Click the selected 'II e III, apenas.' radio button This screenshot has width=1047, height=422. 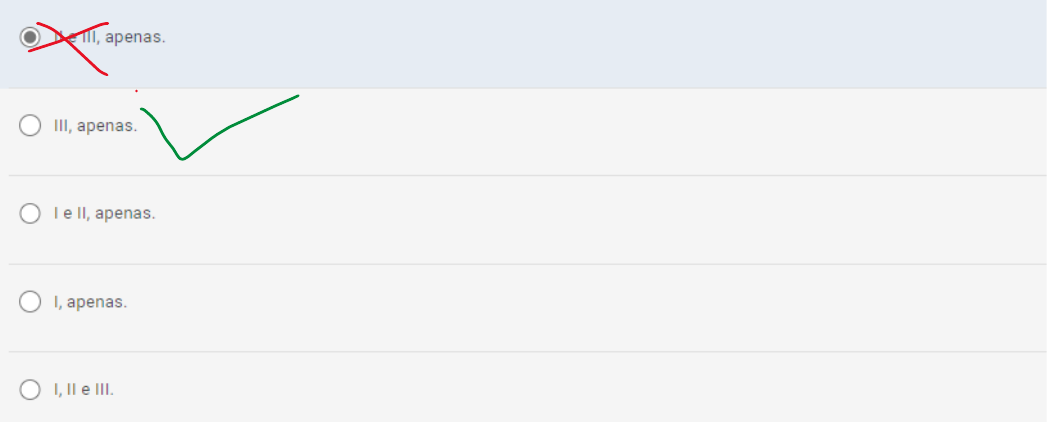click(30, 38)
